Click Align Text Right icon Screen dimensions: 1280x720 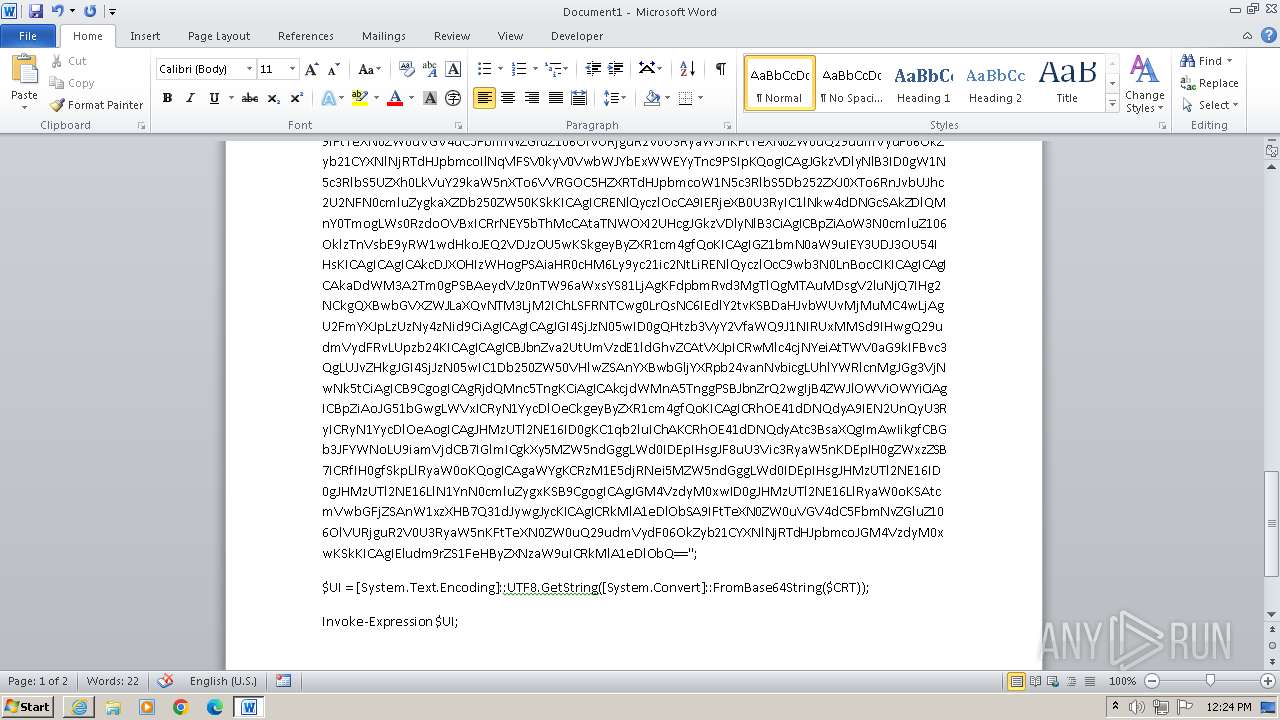[532, 98]
